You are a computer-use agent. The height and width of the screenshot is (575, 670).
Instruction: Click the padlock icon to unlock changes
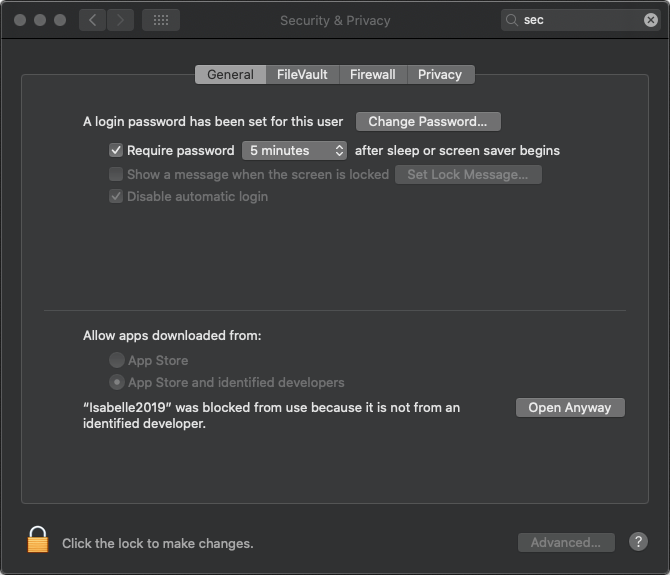coord(38,540)
